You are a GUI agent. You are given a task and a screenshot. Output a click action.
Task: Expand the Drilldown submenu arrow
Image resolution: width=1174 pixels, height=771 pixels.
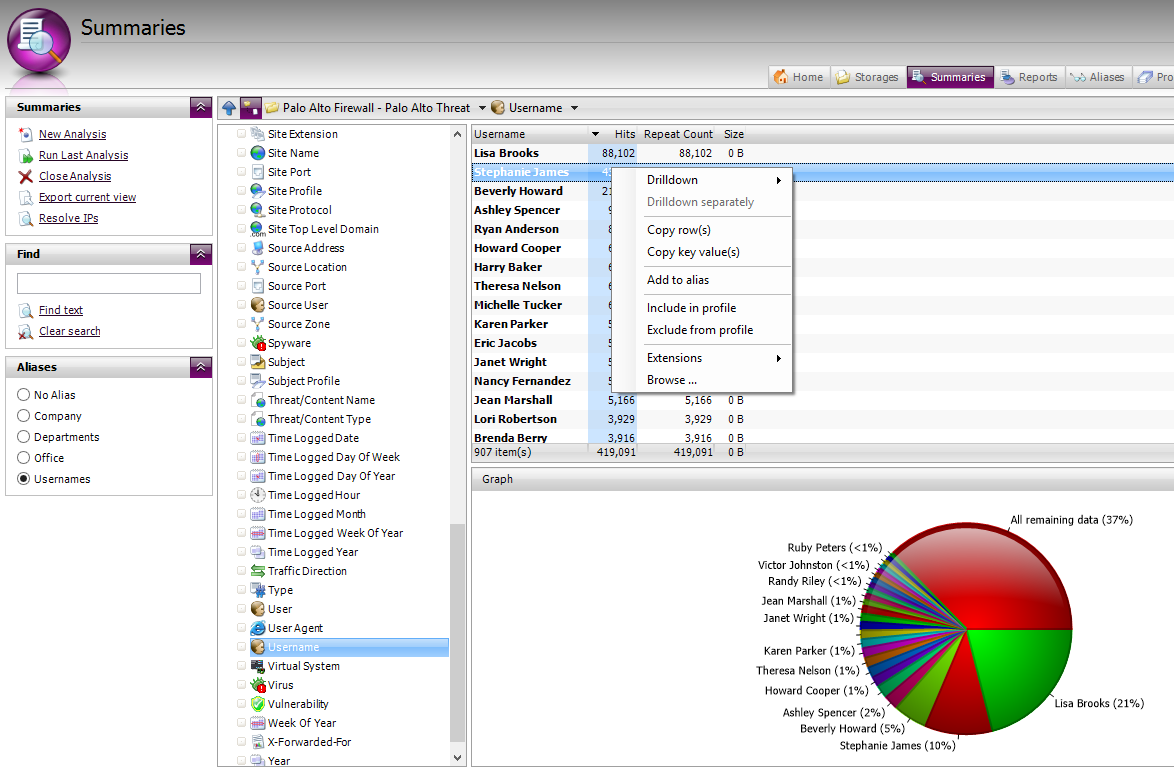779,180
